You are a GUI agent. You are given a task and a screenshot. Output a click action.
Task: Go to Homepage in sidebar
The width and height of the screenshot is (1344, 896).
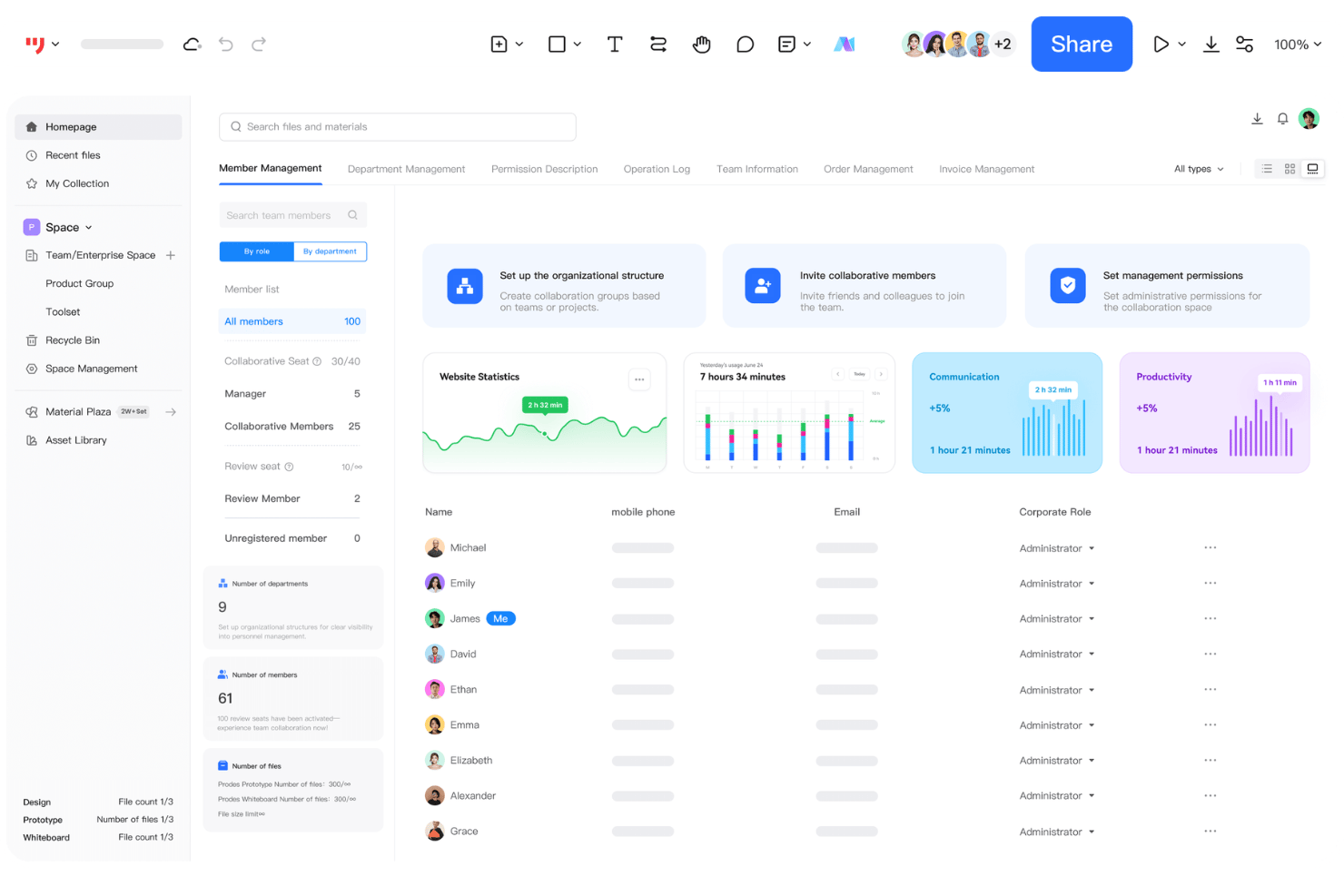(x=98, y=127)
